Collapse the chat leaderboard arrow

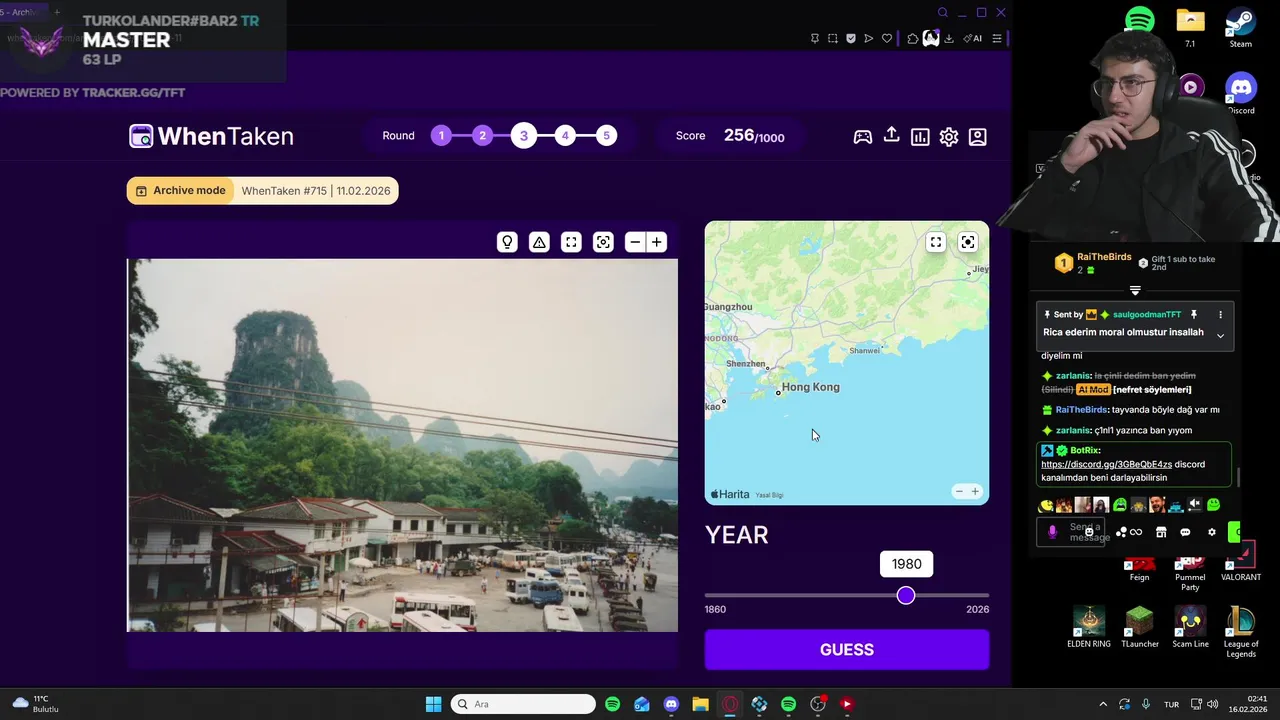coord(1135,291)
